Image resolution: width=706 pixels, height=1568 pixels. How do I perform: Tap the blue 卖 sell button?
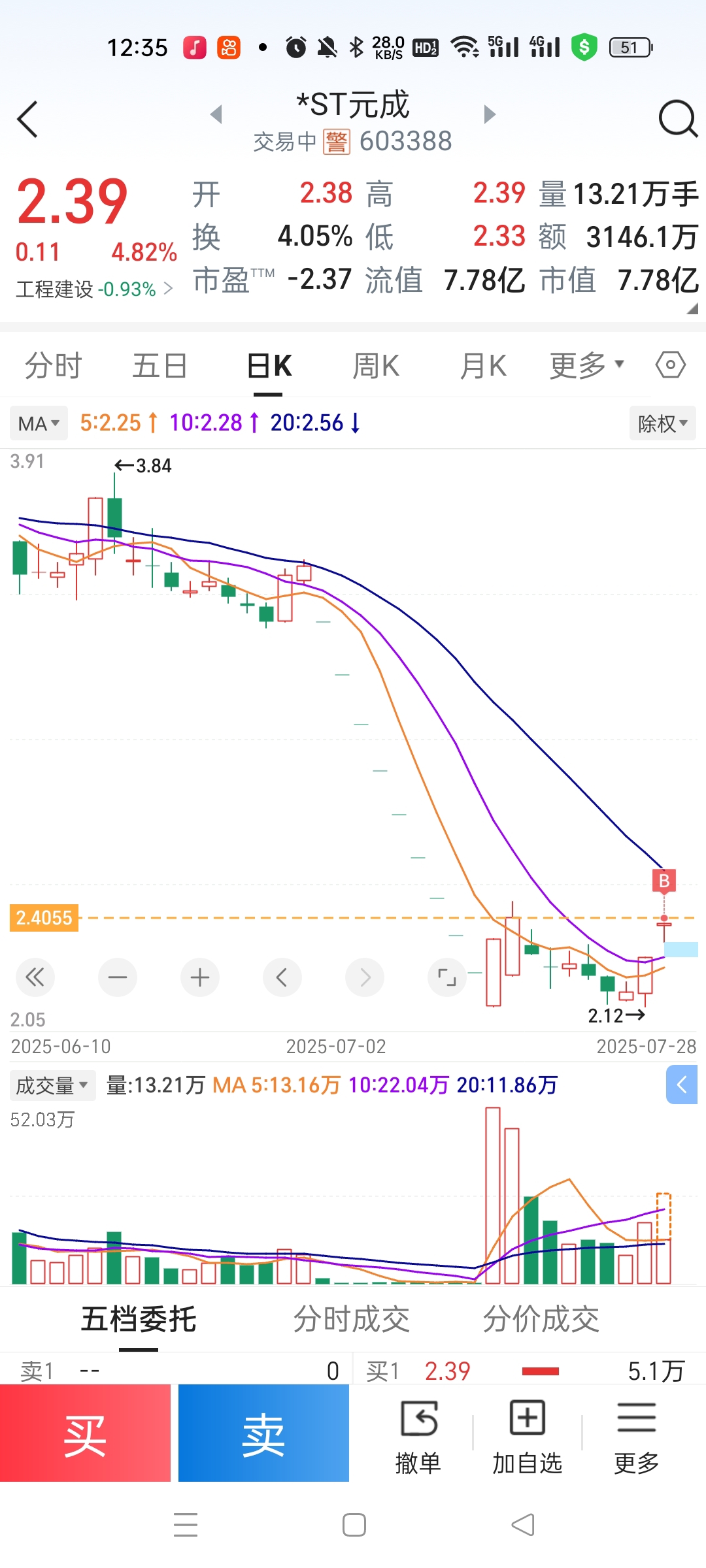click(x=263, y=1433)
